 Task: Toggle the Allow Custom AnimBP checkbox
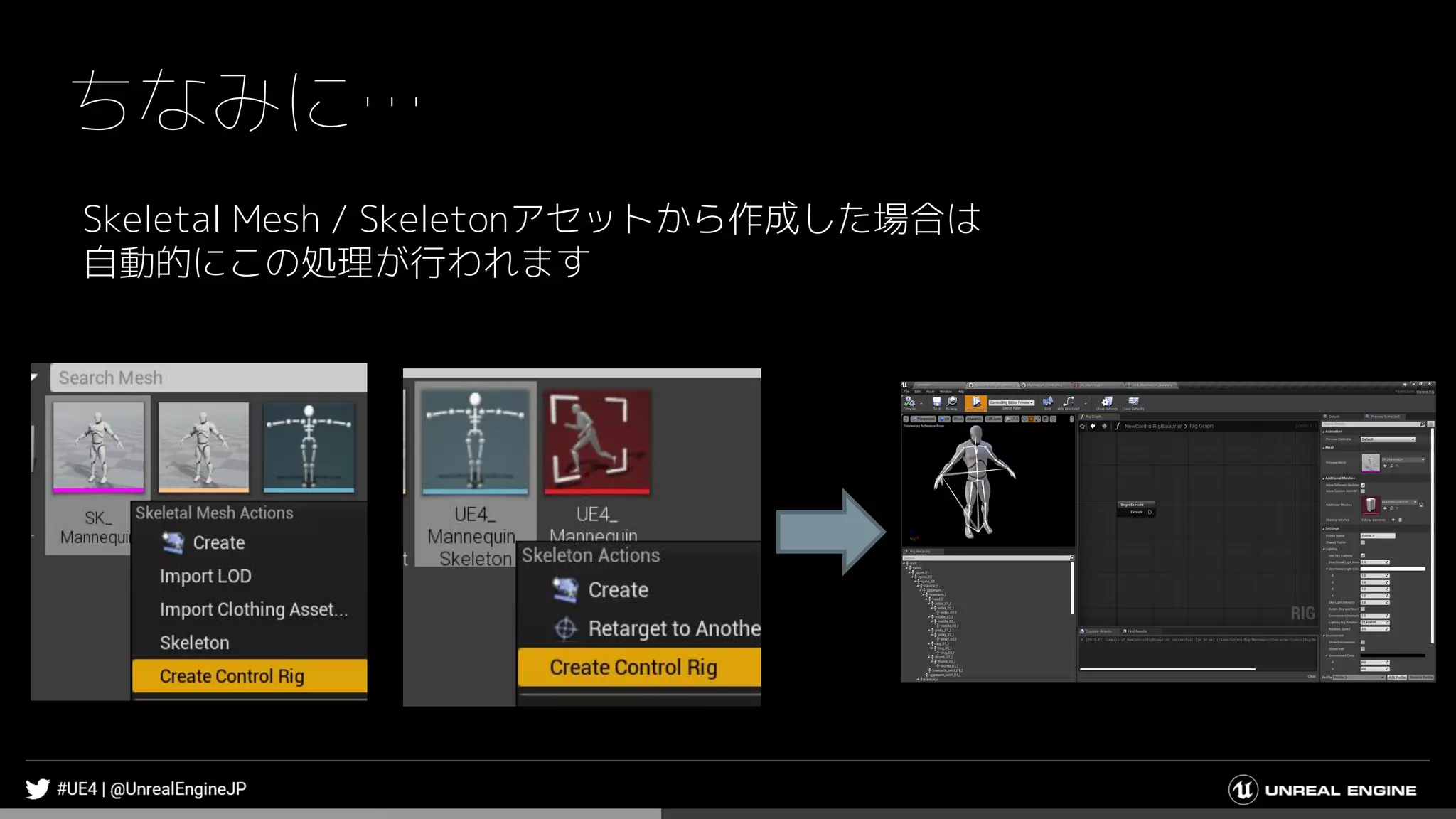pyautogui.click(x=1363, y=491)
